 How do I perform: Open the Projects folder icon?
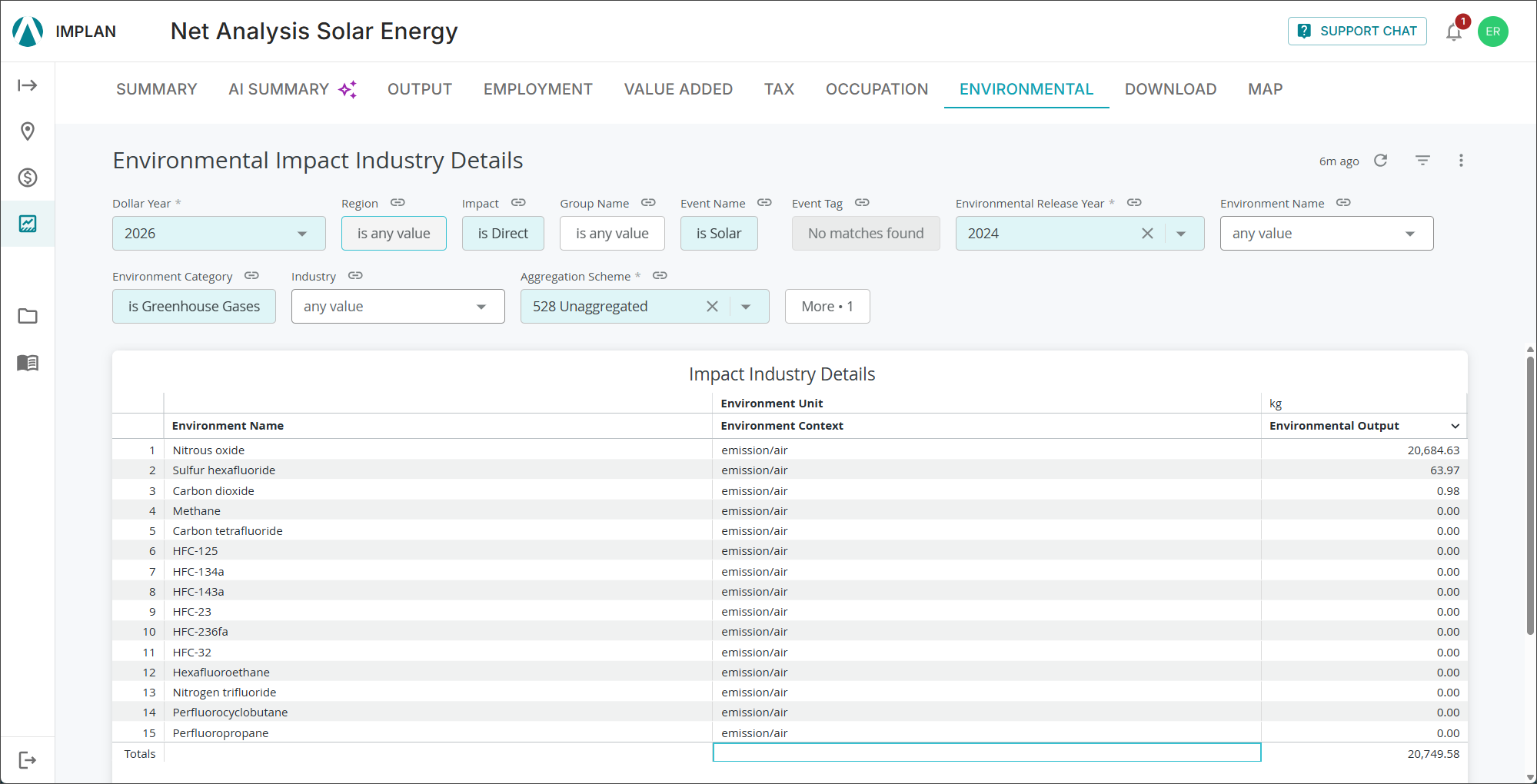(x=28, y=316)
